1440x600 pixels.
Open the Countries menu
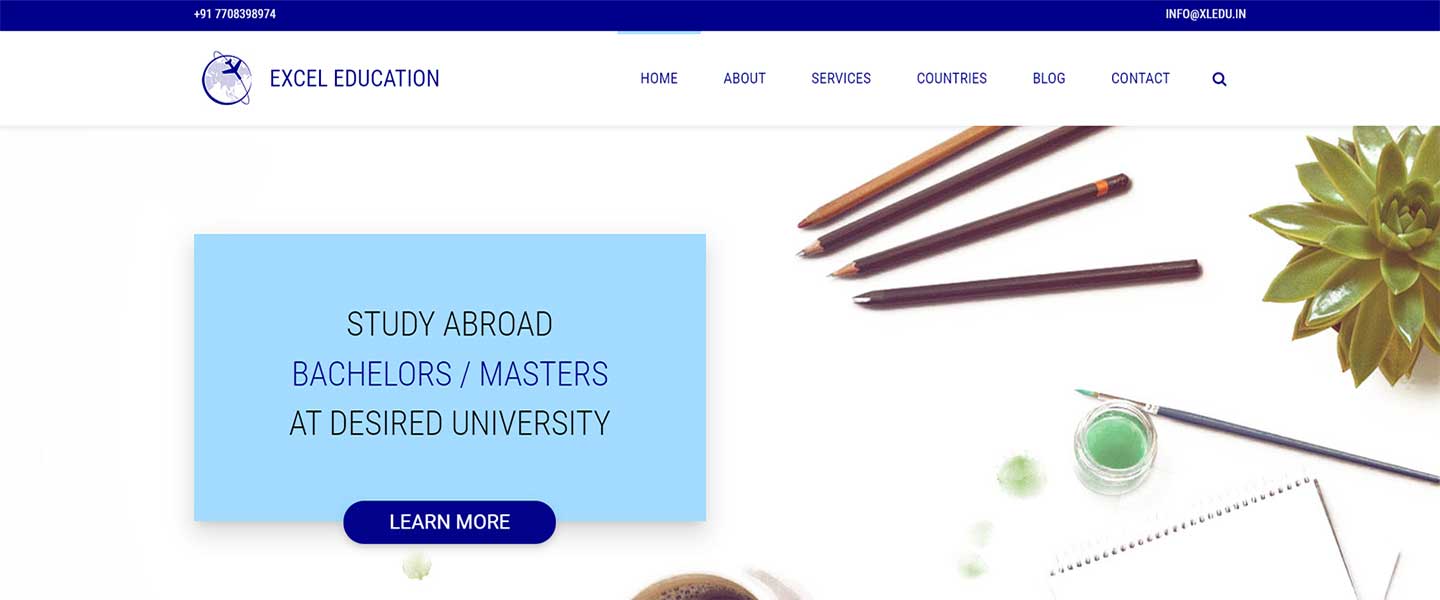click(952, 78)
